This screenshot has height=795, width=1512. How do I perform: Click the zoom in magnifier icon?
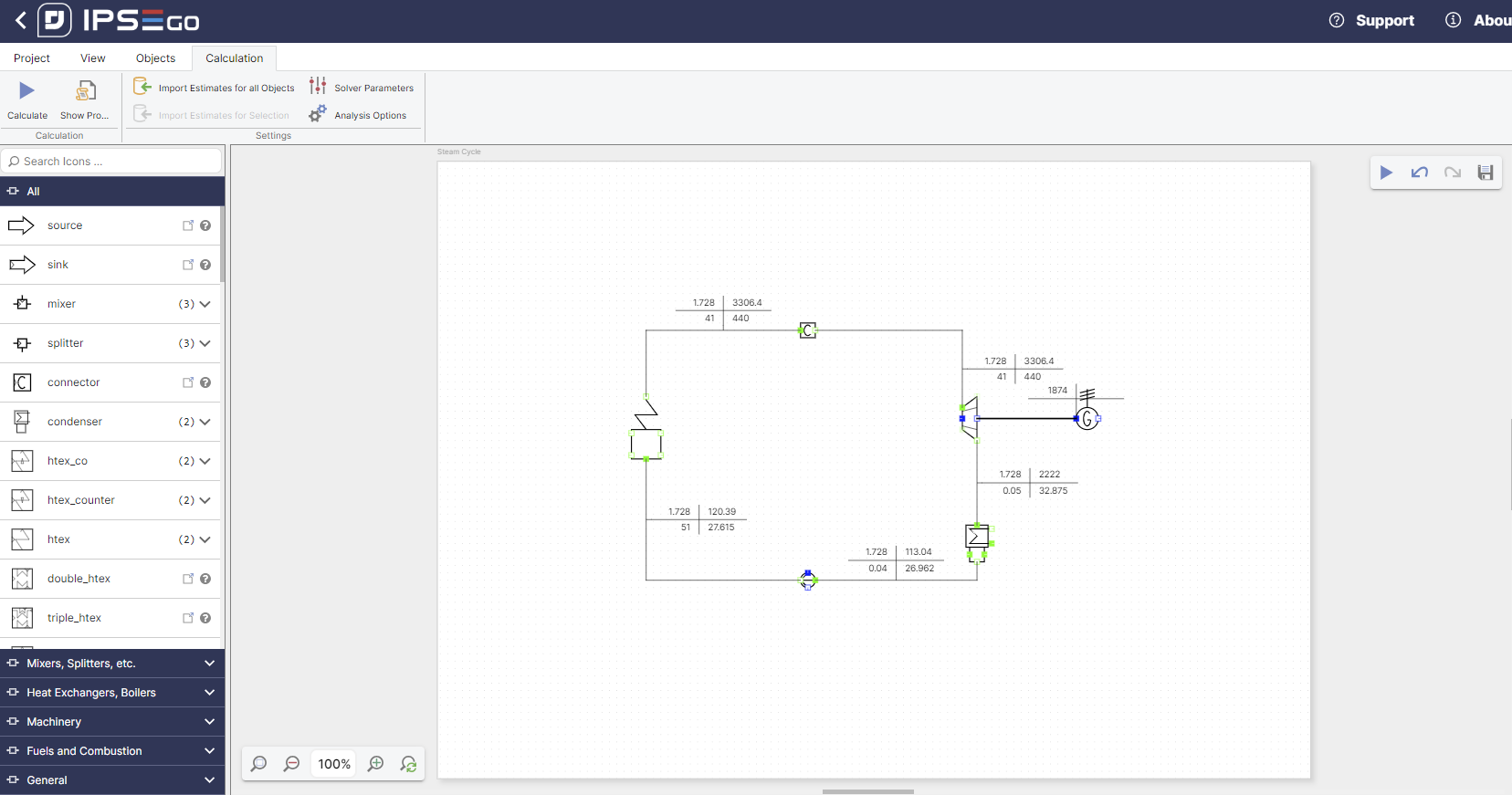coord(375,764)
